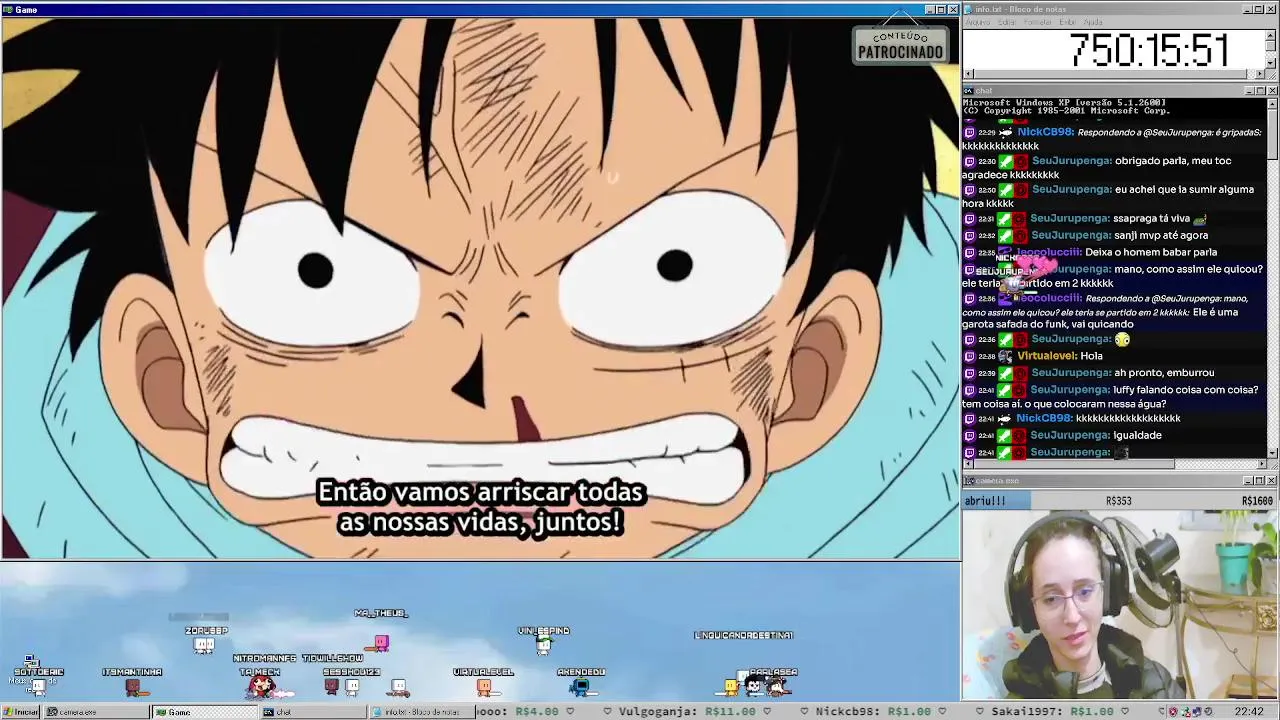
Task: Click the Microsoft Windows XP version line
Action: click(1064, 103)
